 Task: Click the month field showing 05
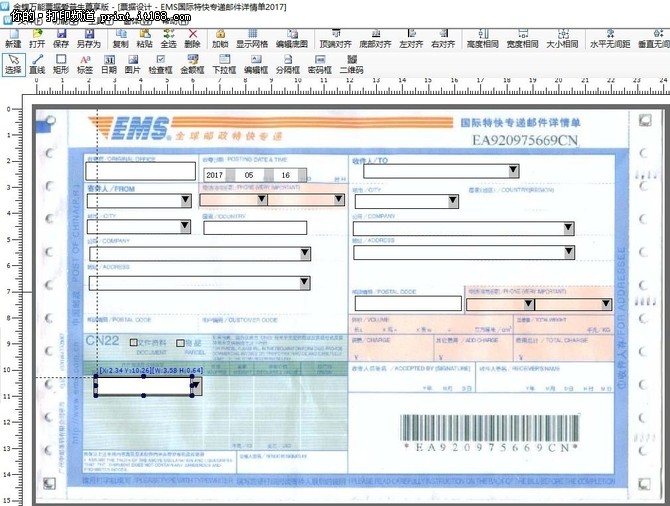point(249,175)
